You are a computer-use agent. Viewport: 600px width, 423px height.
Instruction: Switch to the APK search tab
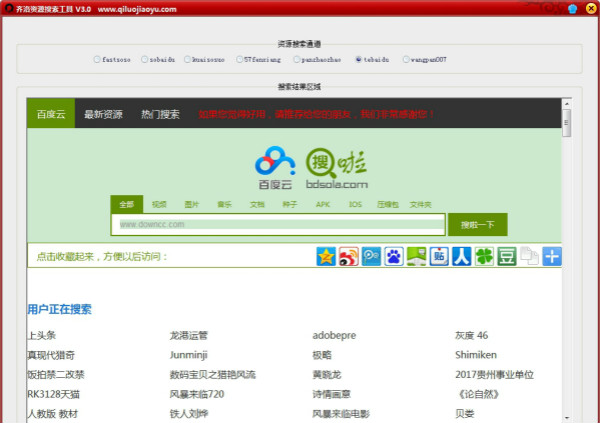coord(323,204)
